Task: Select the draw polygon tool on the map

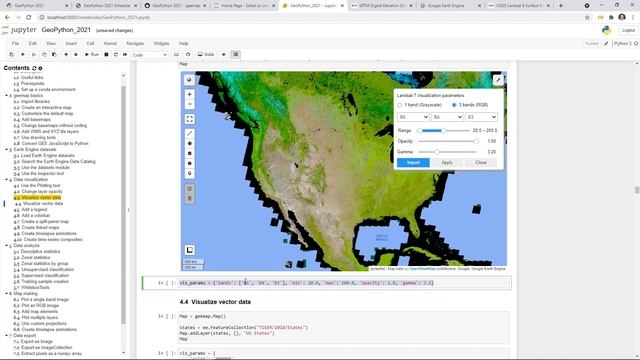Action: coord(189,143)
